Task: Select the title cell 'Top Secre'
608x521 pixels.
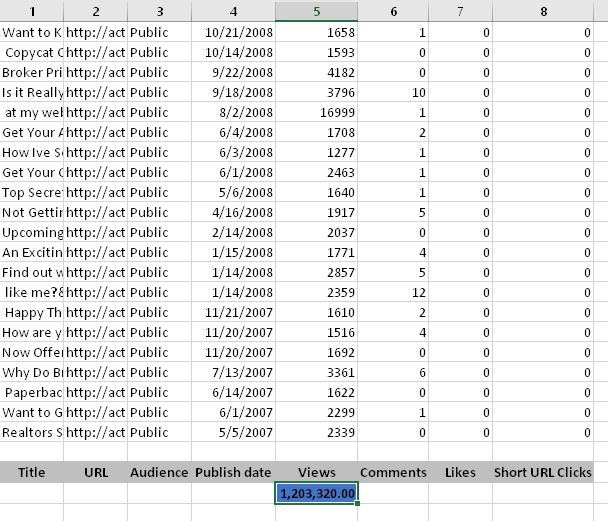Action: pos(32,192)
